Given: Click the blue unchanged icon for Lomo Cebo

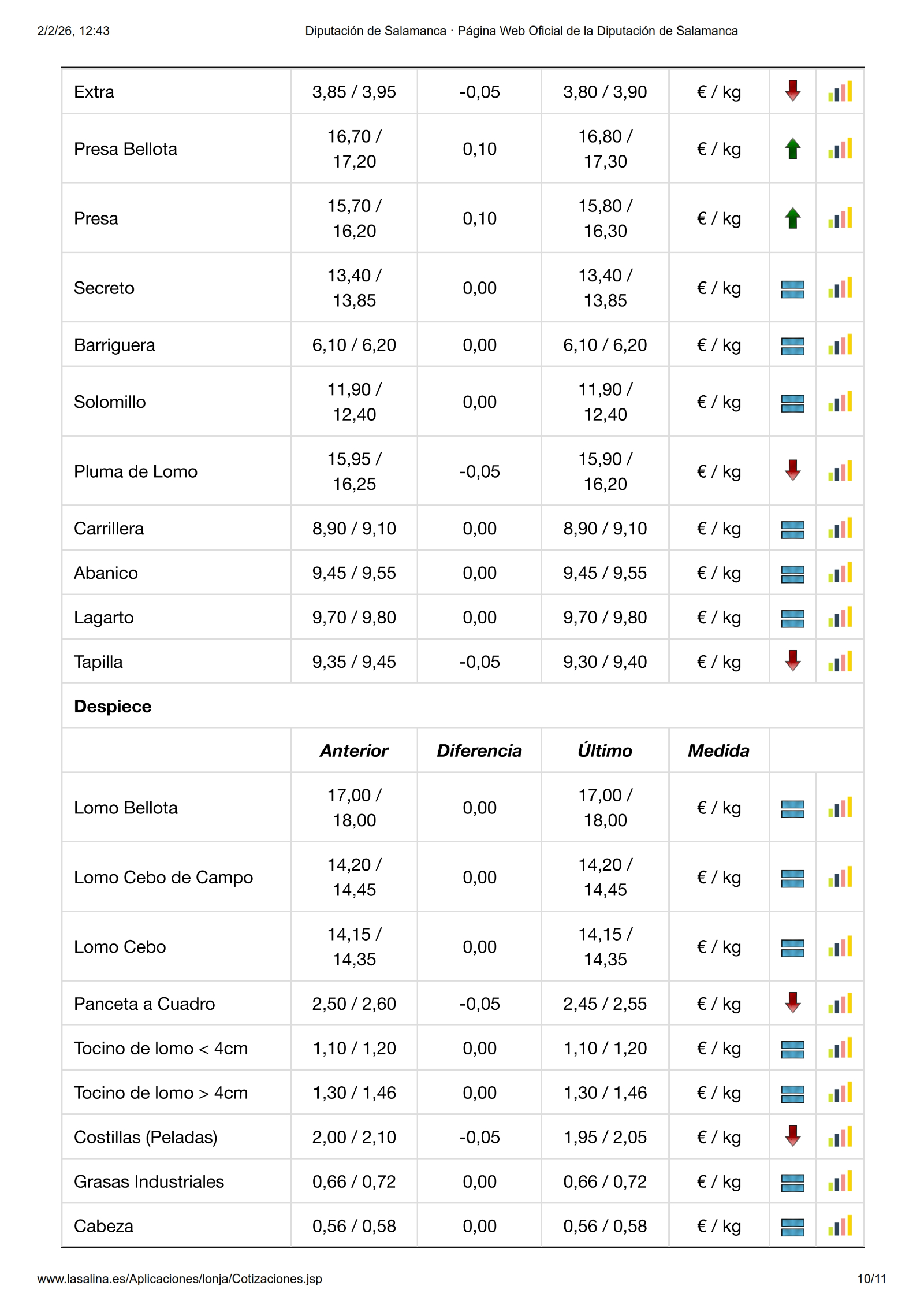Looking at the screenshot, I should coord(792,947).
